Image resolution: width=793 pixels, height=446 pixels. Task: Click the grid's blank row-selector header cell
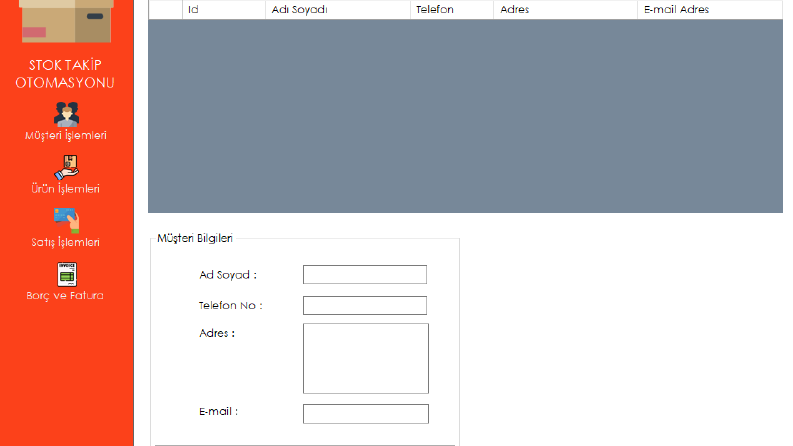[x=165, y=10]
